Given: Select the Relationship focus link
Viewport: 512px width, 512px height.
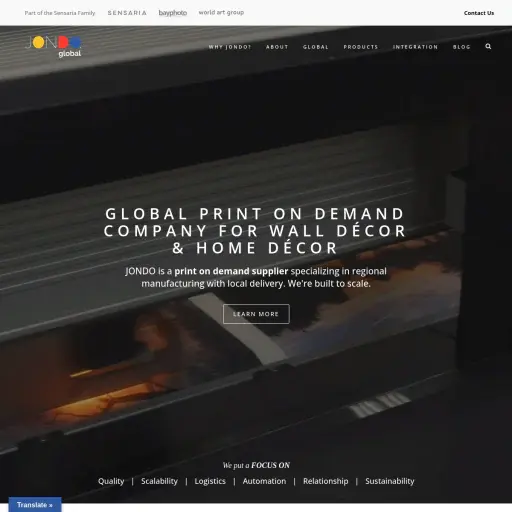Looking at the screenshot, I should tap(326, 481).
